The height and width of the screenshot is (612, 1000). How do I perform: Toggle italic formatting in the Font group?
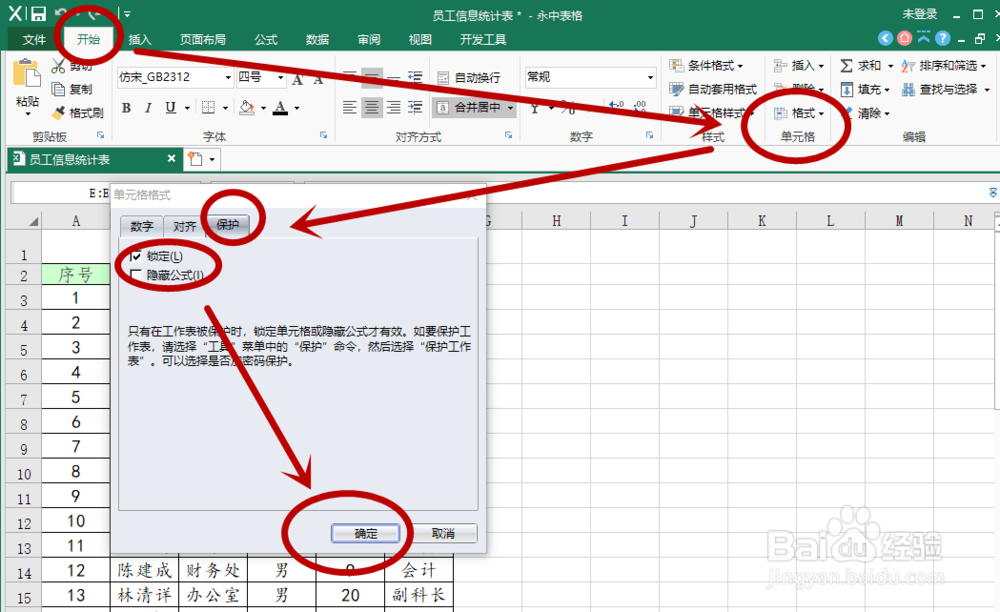[149, 107]
